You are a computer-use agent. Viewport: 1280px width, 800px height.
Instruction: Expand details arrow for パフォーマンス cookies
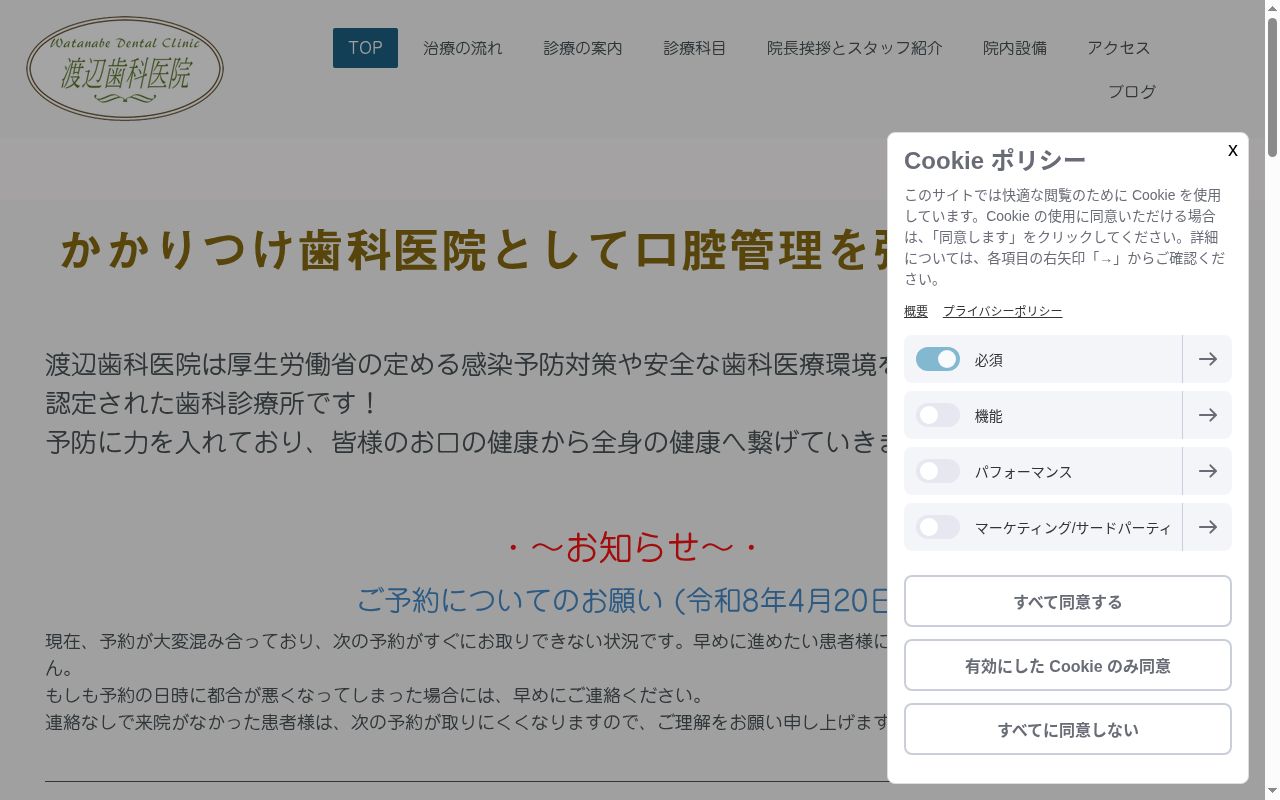pyautogui.click(x=1207, y=471)
